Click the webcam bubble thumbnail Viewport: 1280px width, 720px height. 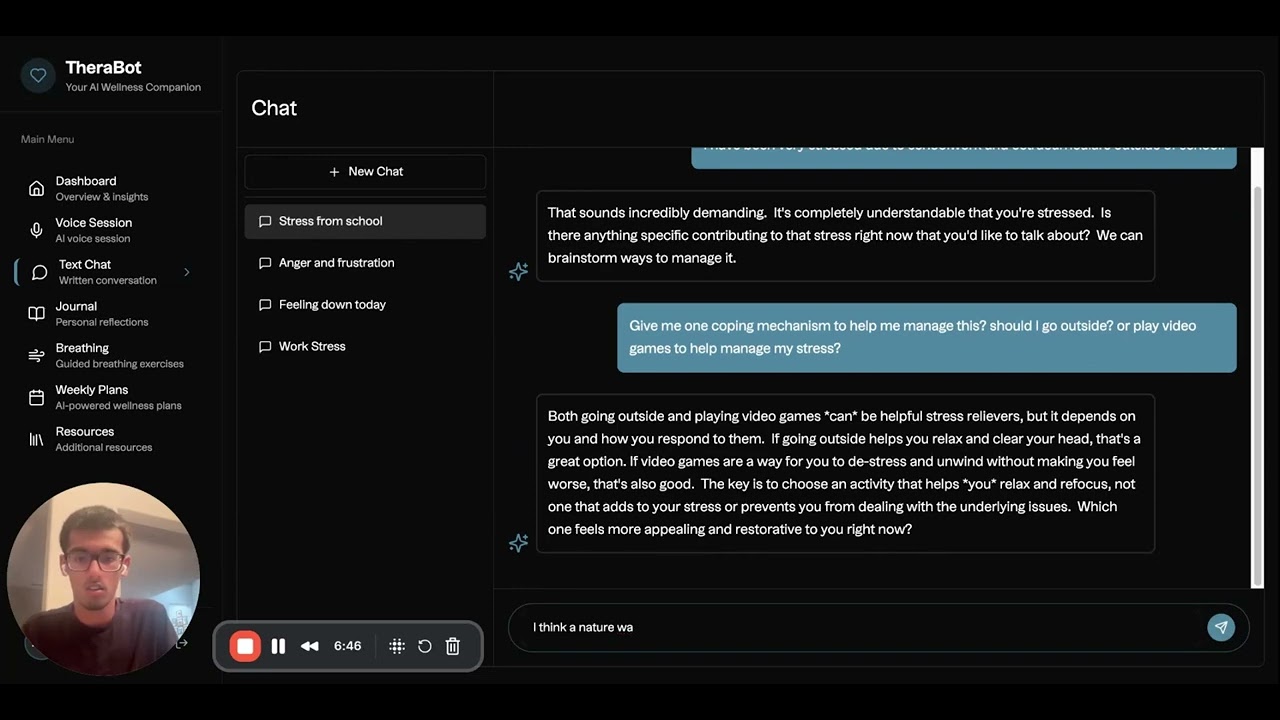pyautogui.click(x=103, y=578)
